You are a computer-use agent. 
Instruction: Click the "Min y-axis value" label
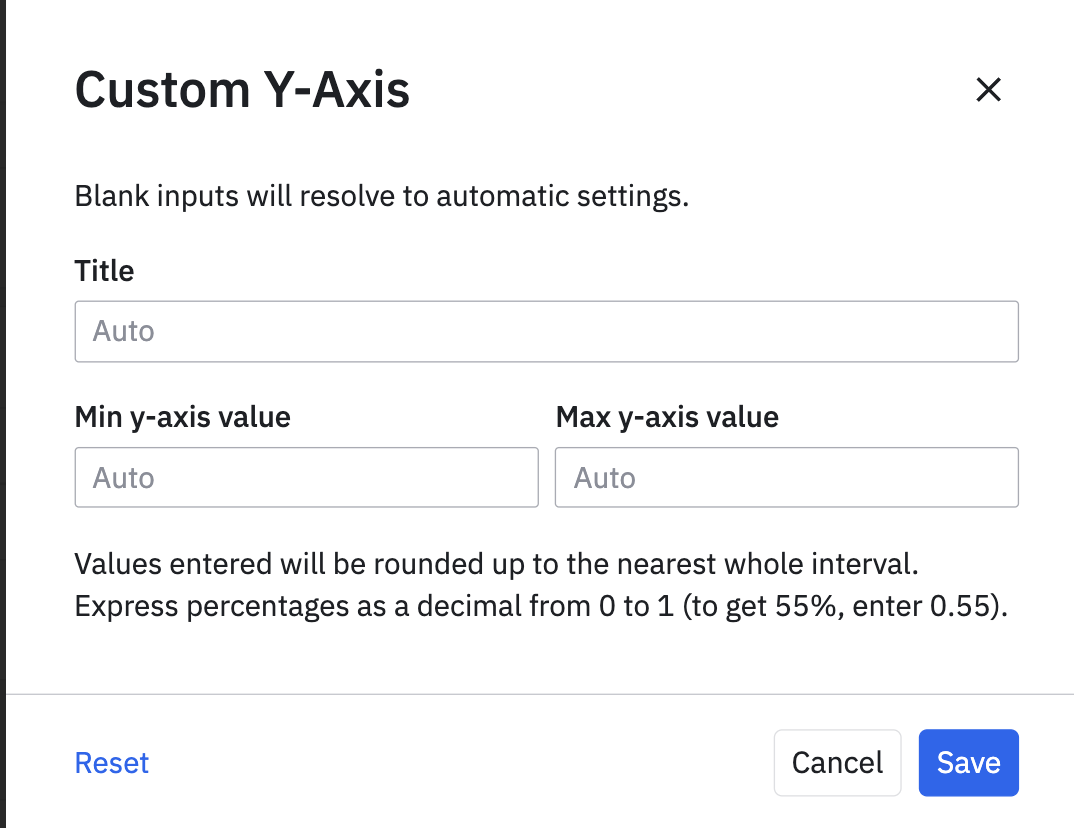(x=182, y=417)
